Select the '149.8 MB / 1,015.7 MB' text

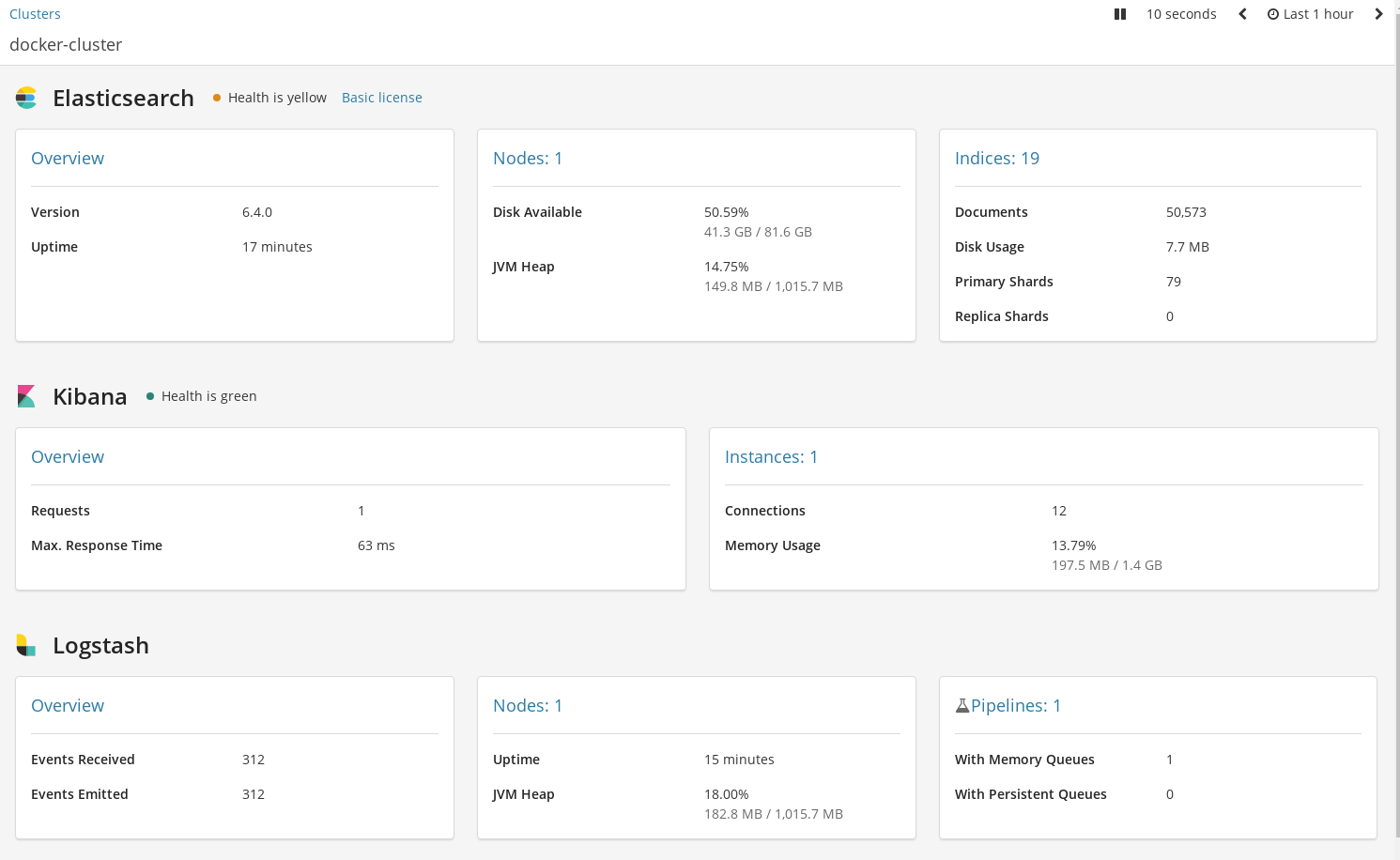[774, 286]
